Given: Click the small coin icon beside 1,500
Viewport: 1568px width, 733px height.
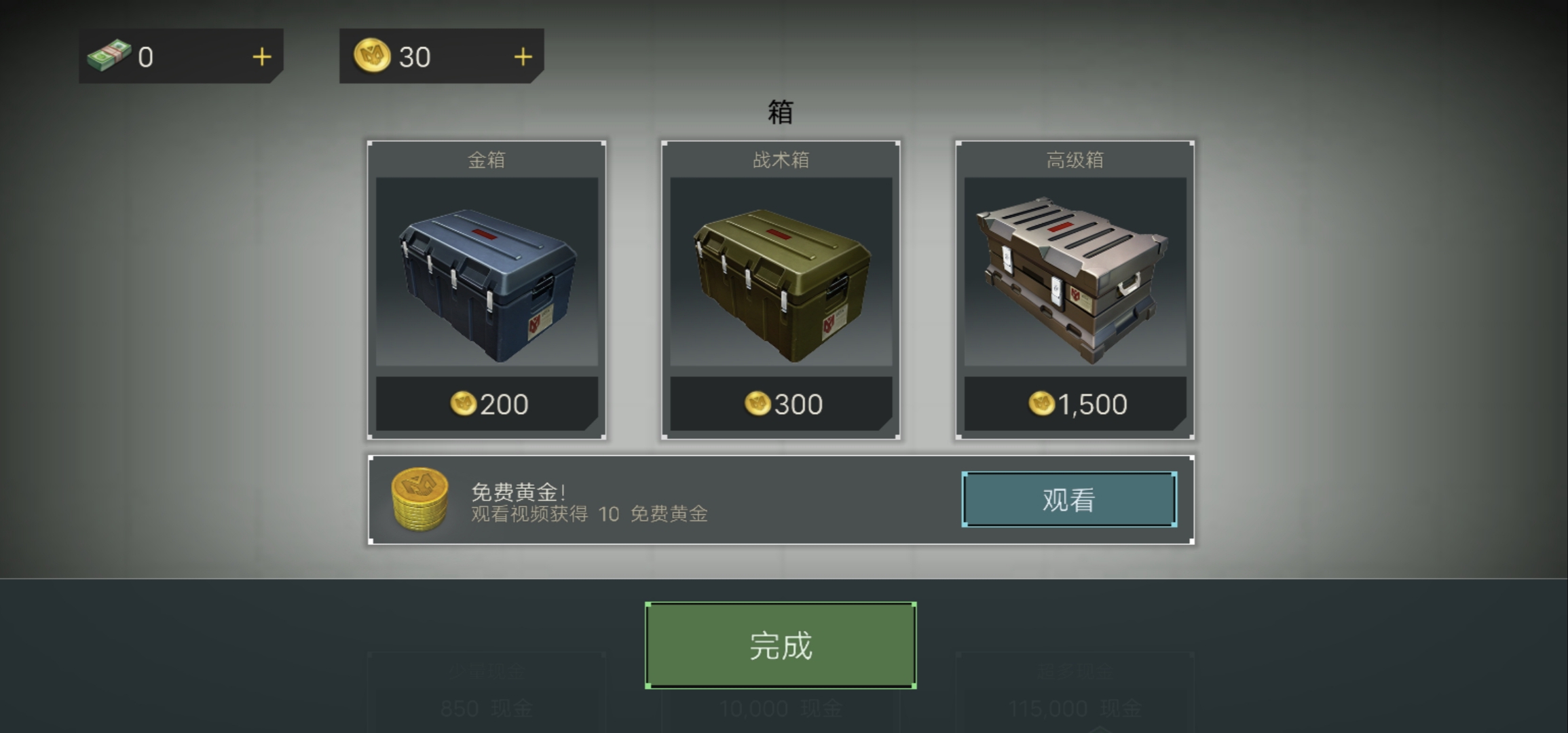Looking at the screenshot, I should coord(1041,404).
